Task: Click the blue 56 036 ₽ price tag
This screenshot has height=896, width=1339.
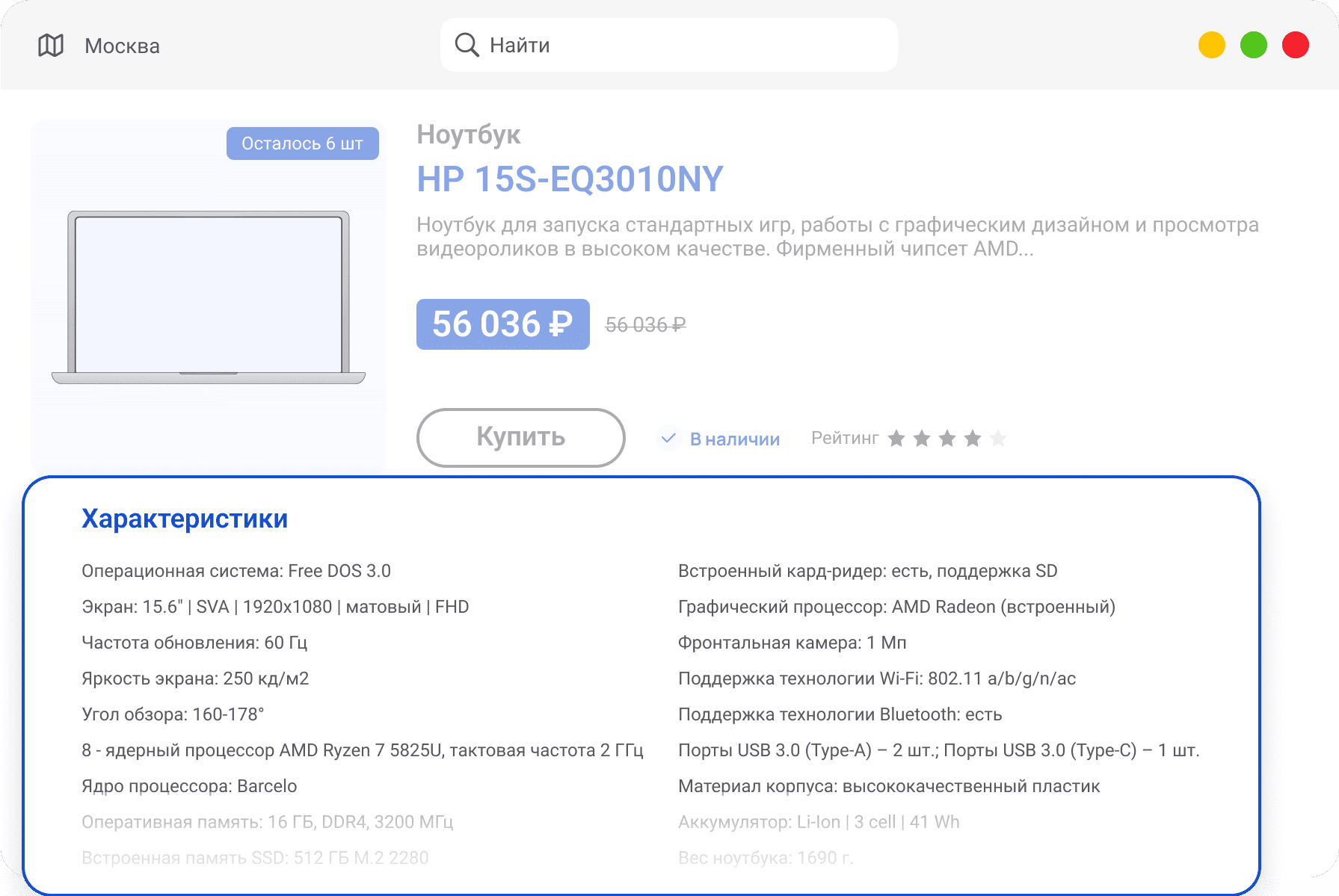Action: tap(502, 324)
